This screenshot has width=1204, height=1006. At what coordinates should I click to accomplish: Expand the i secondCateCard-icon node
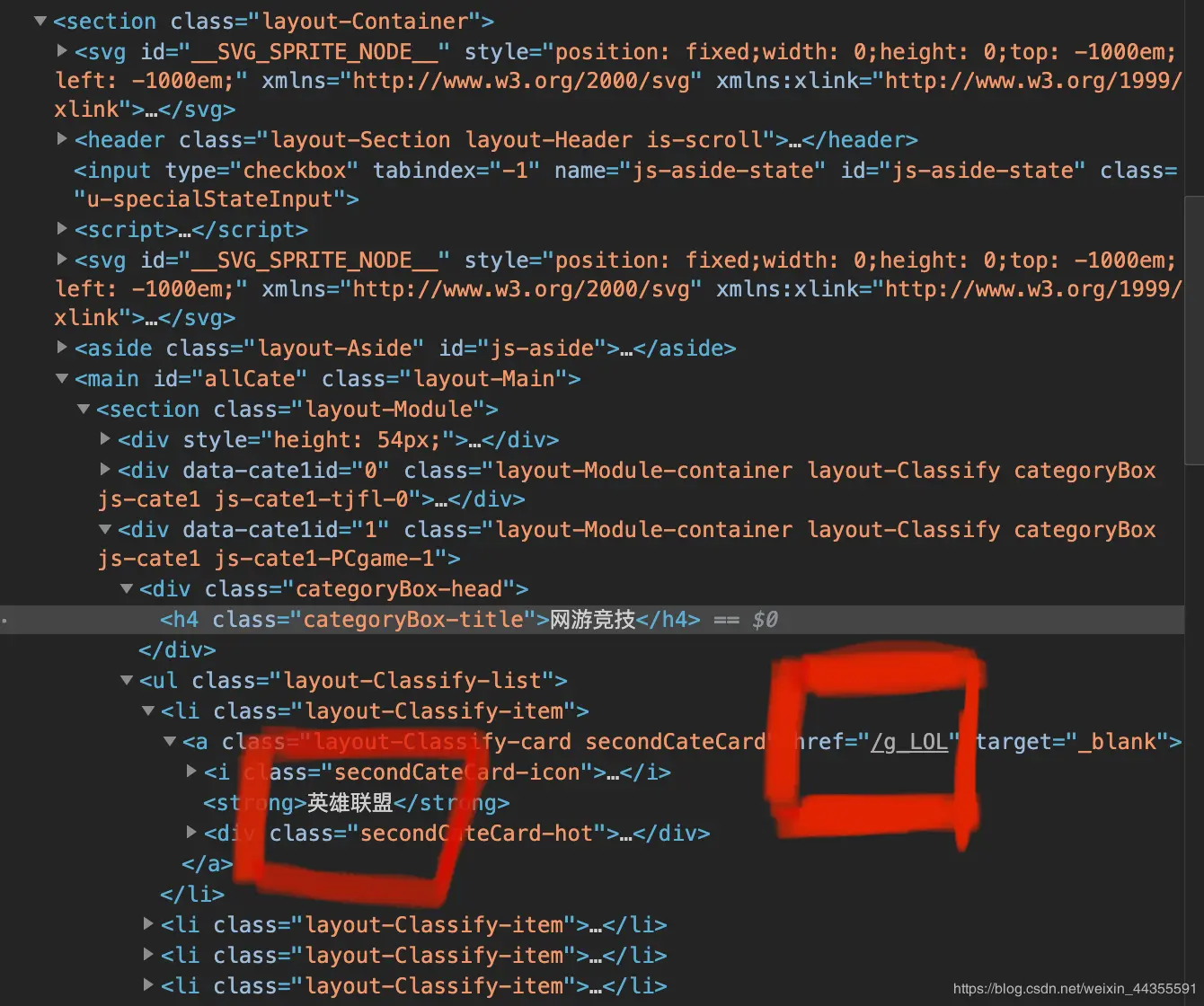[x=191, y=772]
